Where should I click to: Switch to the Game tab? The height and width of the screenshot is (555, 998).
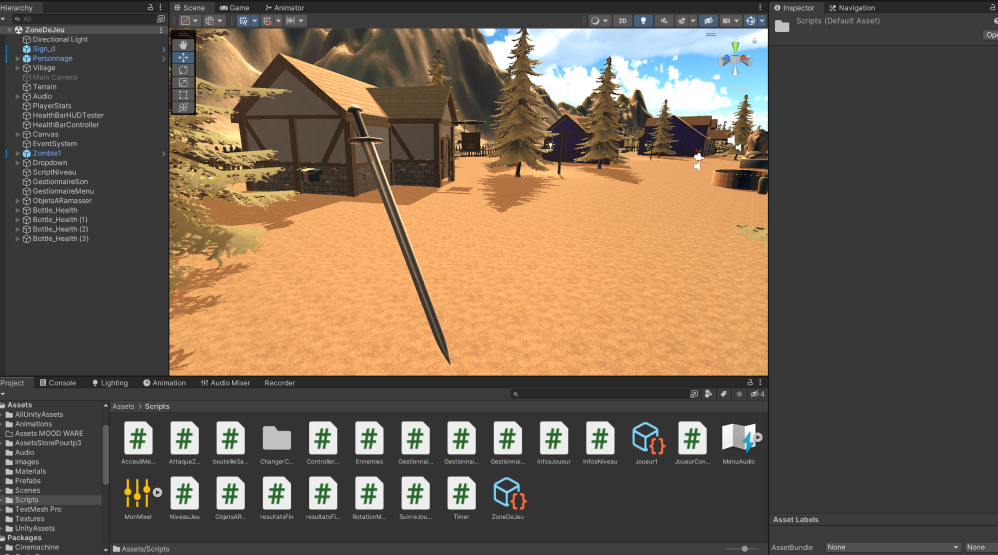pyautogui.click(x=234, y=7)
